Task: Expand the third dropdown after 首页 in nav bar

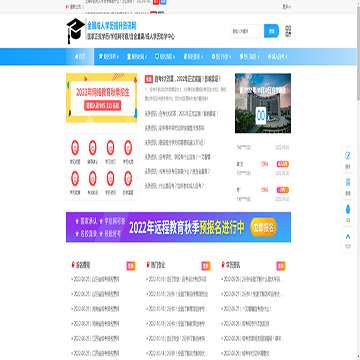Action: [x=165, y=57]
